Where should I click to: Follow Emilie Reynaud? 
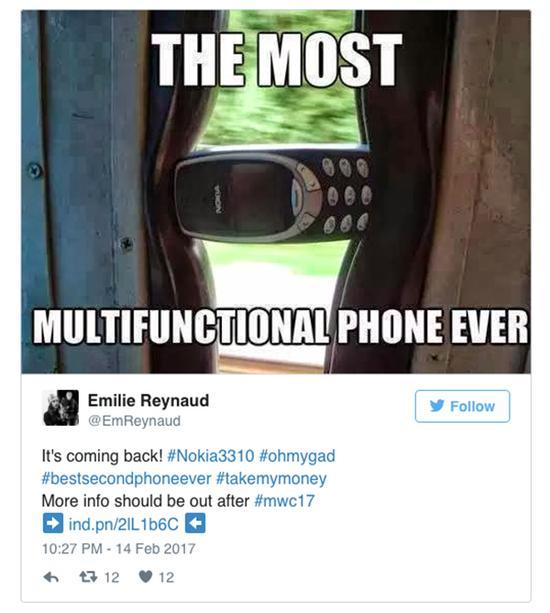coord(462,406)
